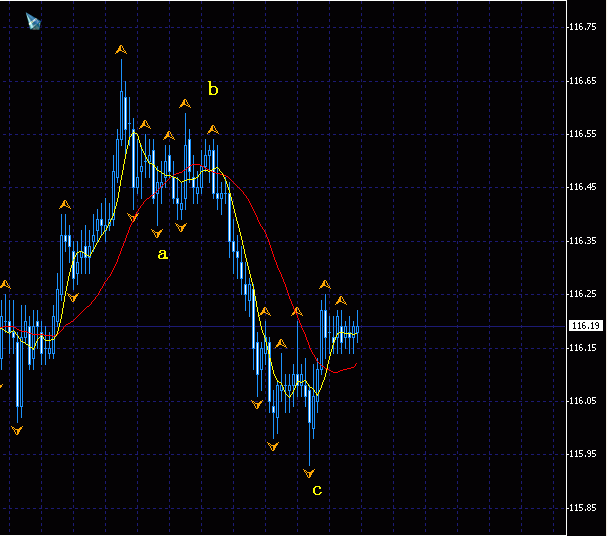Click the 116.05 price axis label
The image size is (608, 536).
coord(583,401)
